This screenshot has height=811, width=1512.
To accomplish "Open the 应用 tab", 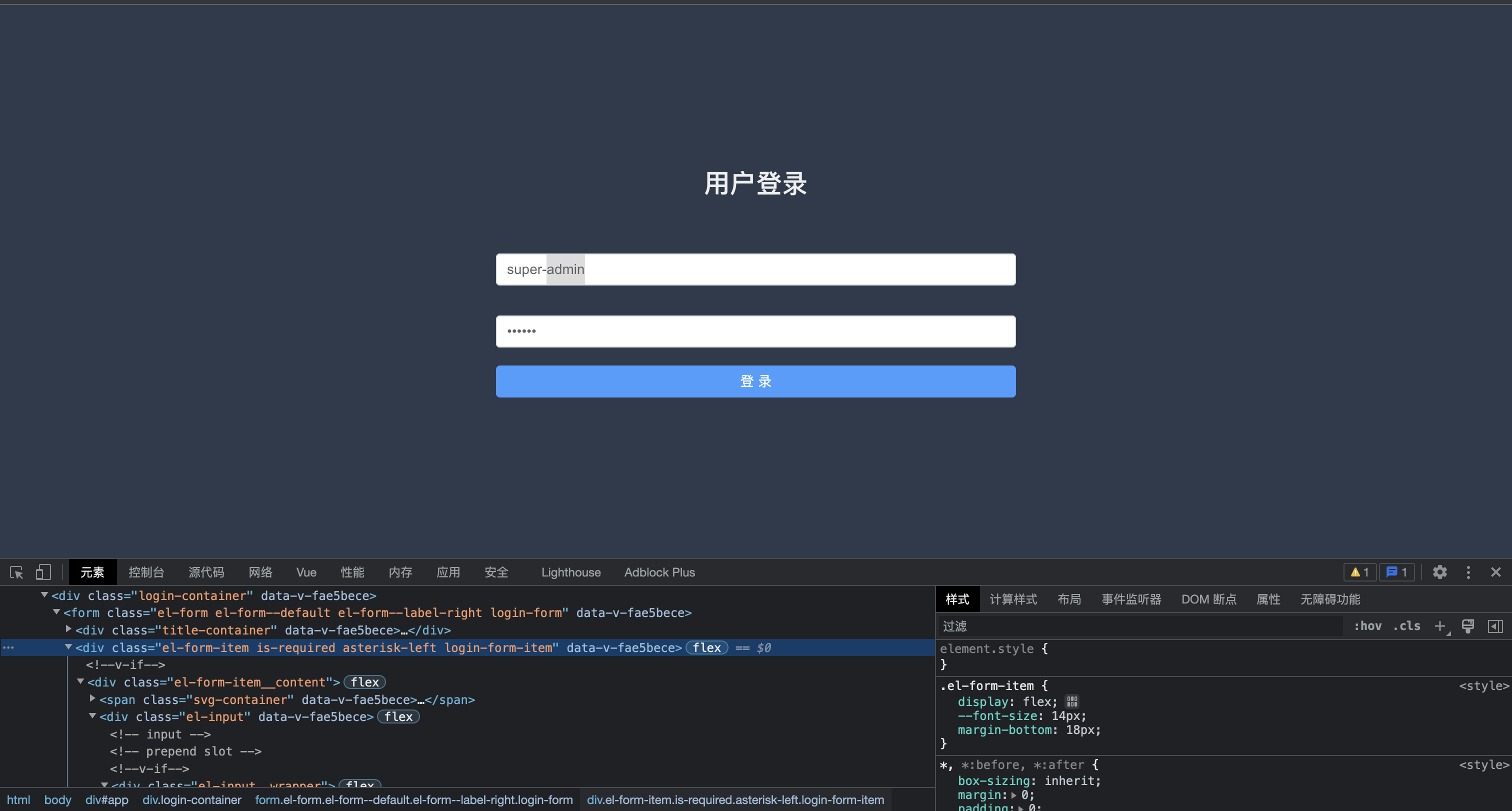I will [x=448, y=572].
